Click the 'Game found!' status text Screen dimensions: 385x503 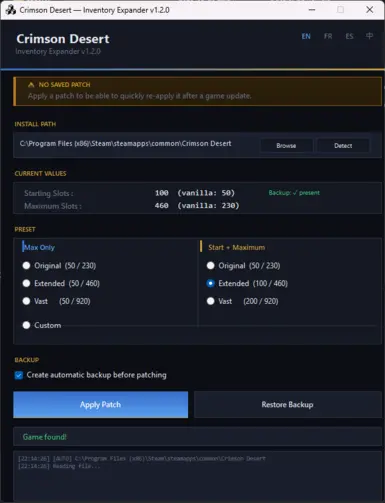point(45,437)
